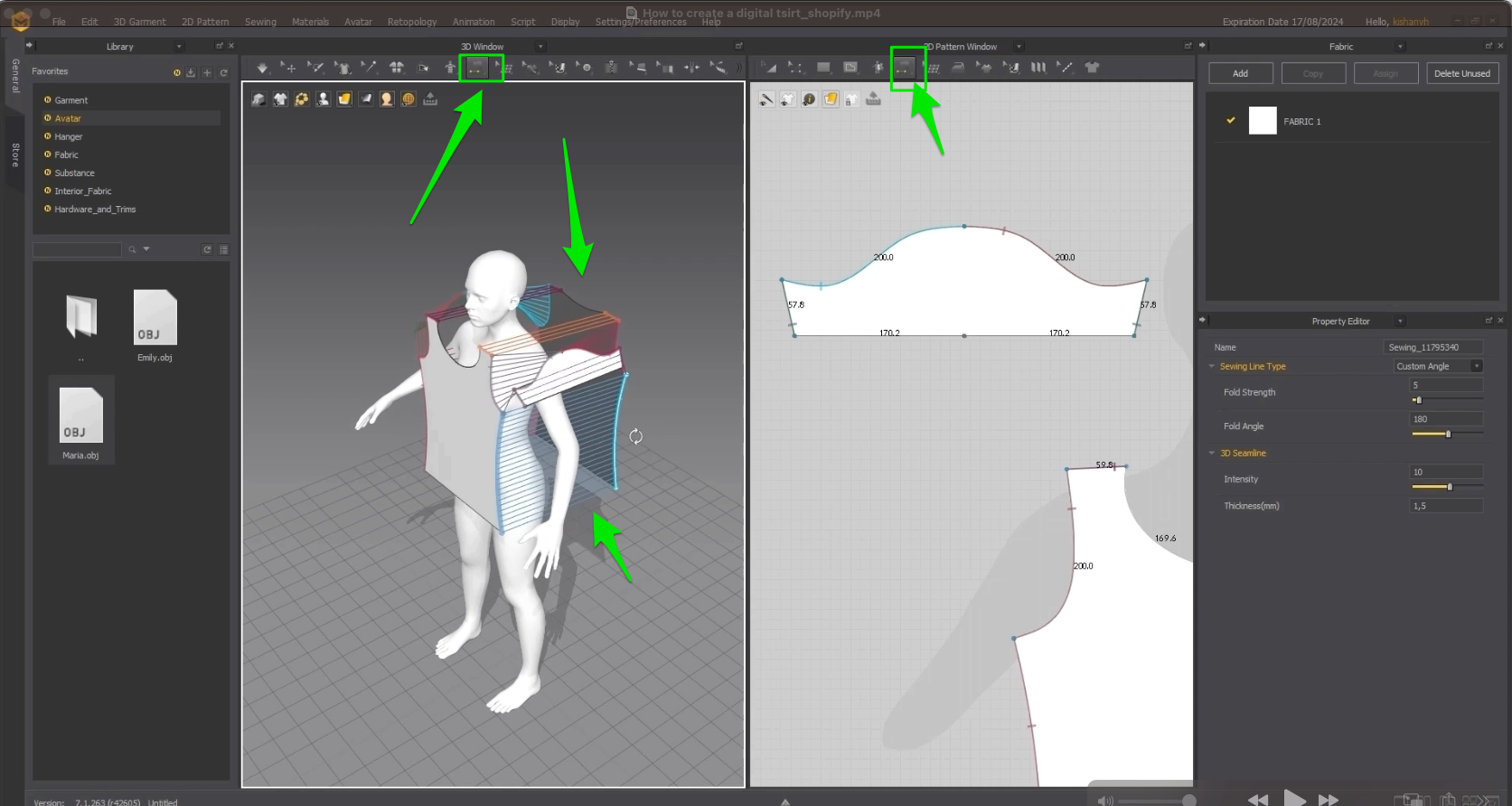Click the Thickness(mm) value field

[1446, 506]
